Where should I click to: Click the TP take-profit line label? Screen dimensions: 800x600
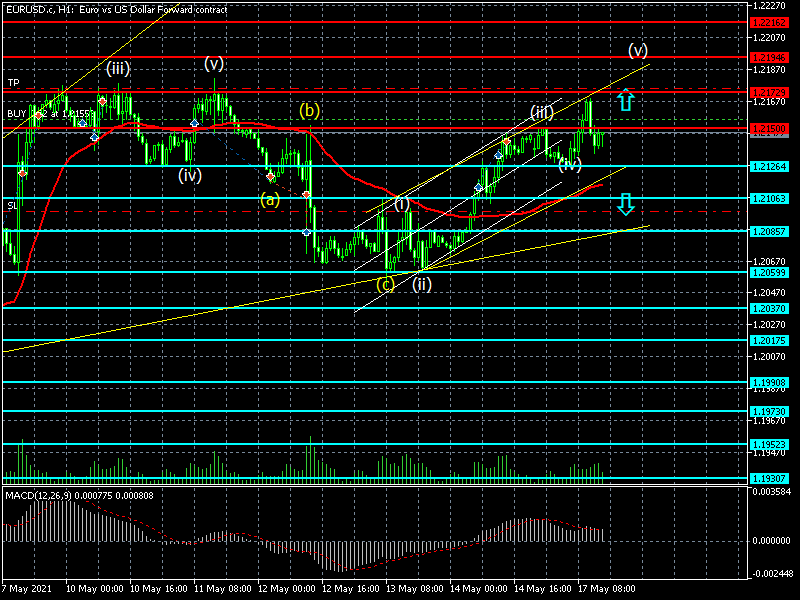[x=13, y=83]
